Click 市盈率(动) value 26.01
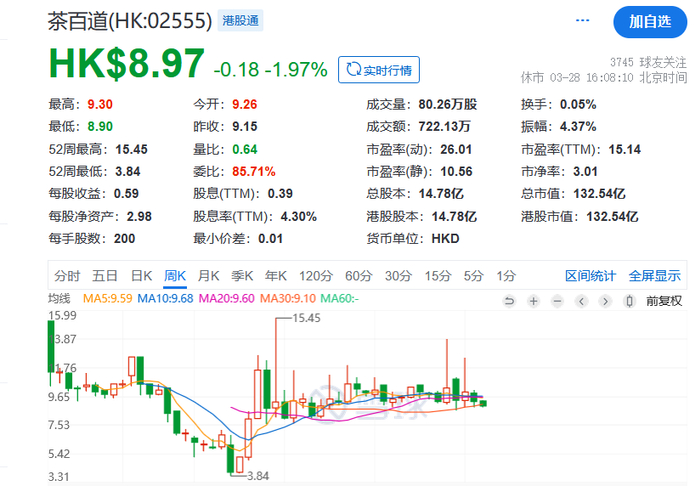Viewport: 700px width, 486px height. pos(456,150)
